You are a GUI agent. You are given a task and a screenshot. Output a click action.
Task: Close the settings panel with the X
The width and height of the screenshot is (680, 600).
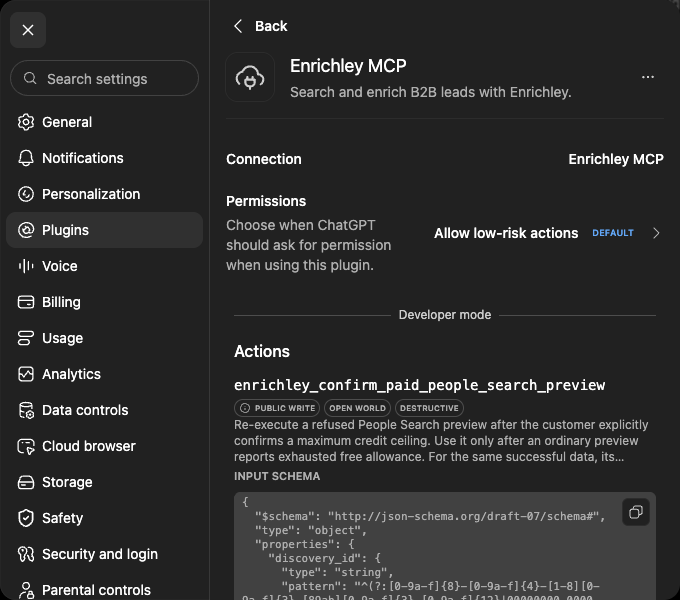[x=28, y=30]
